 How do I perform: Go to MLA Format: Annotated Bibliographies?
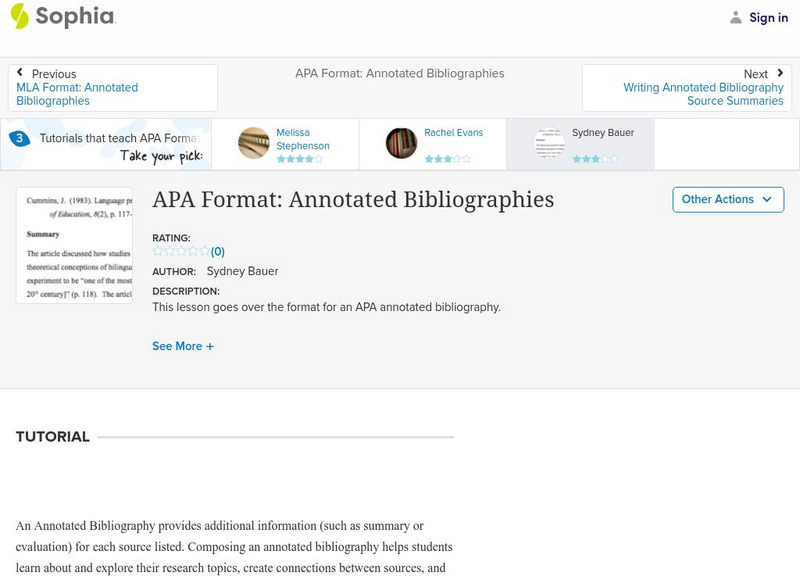pos(77,94)
